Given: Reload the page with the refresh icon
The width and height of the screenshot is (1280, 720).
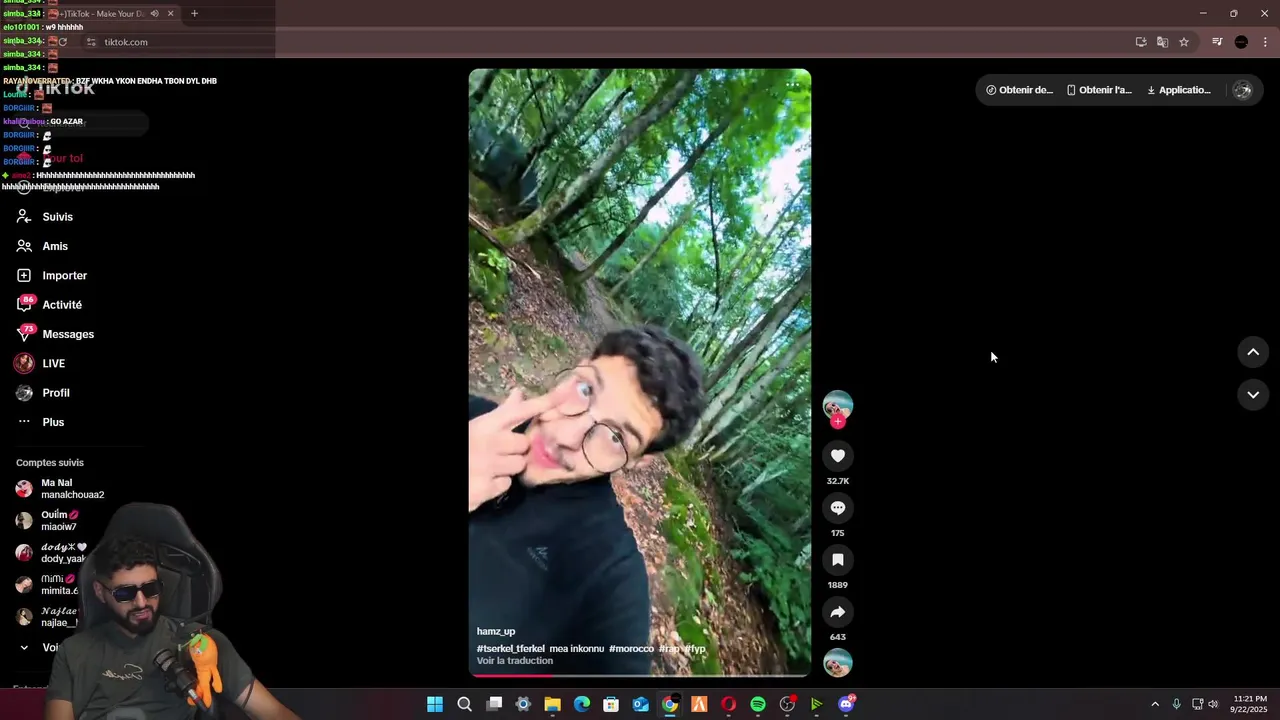Looking at the screenshot, I should click(x=63, y=42).
